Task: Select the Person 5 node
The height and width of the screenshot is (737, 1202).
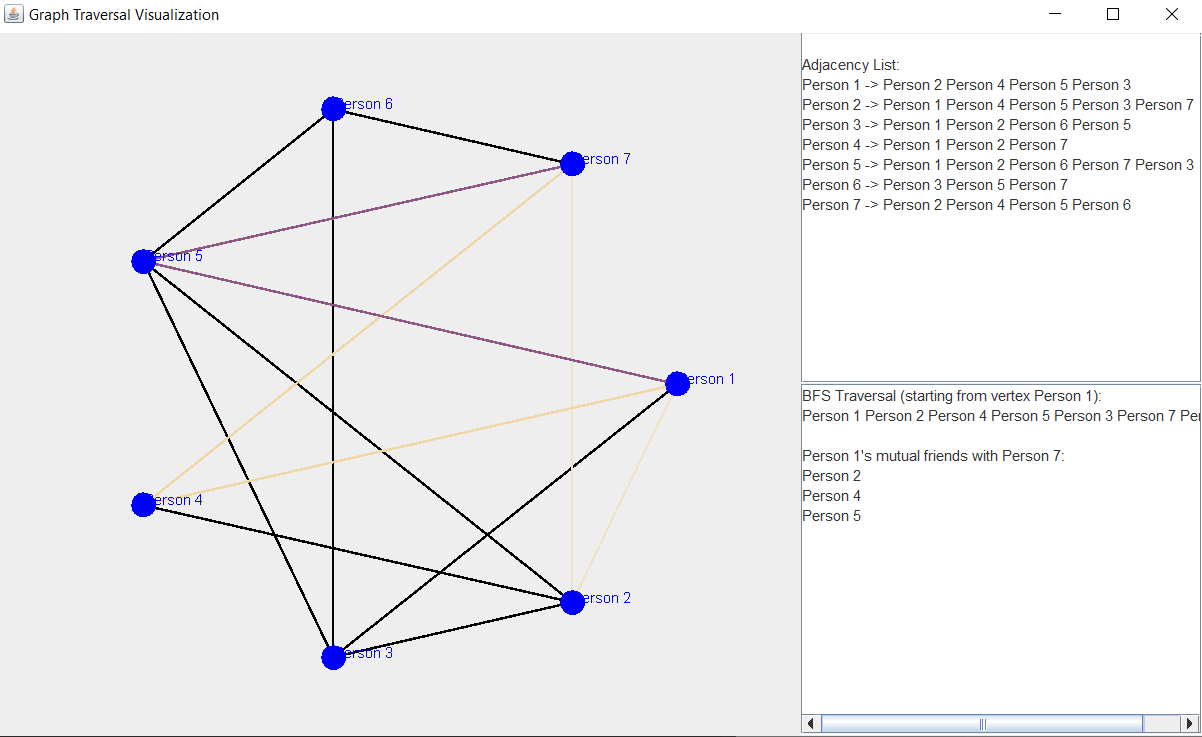Action: [x=143, y=260]
